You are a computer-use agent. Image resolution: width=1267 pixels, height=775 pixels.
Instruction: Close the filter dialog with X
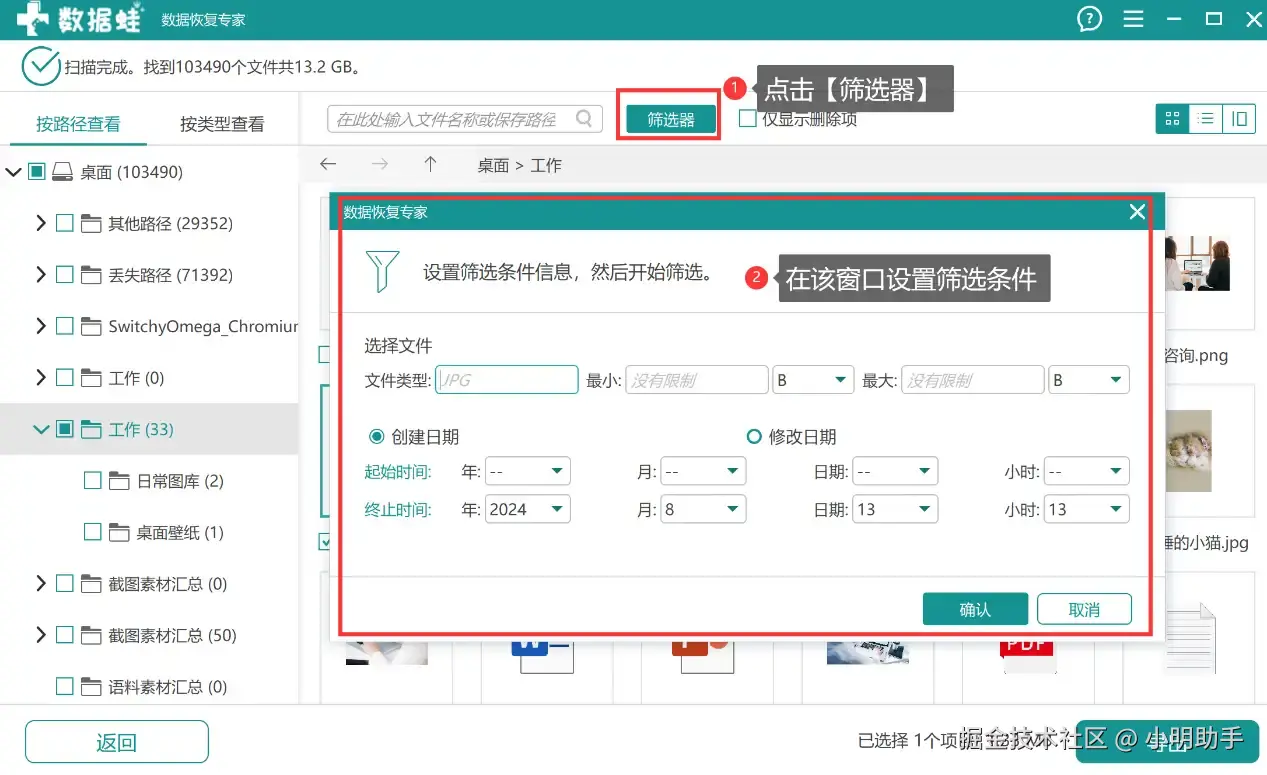(x=1136, y=212)
